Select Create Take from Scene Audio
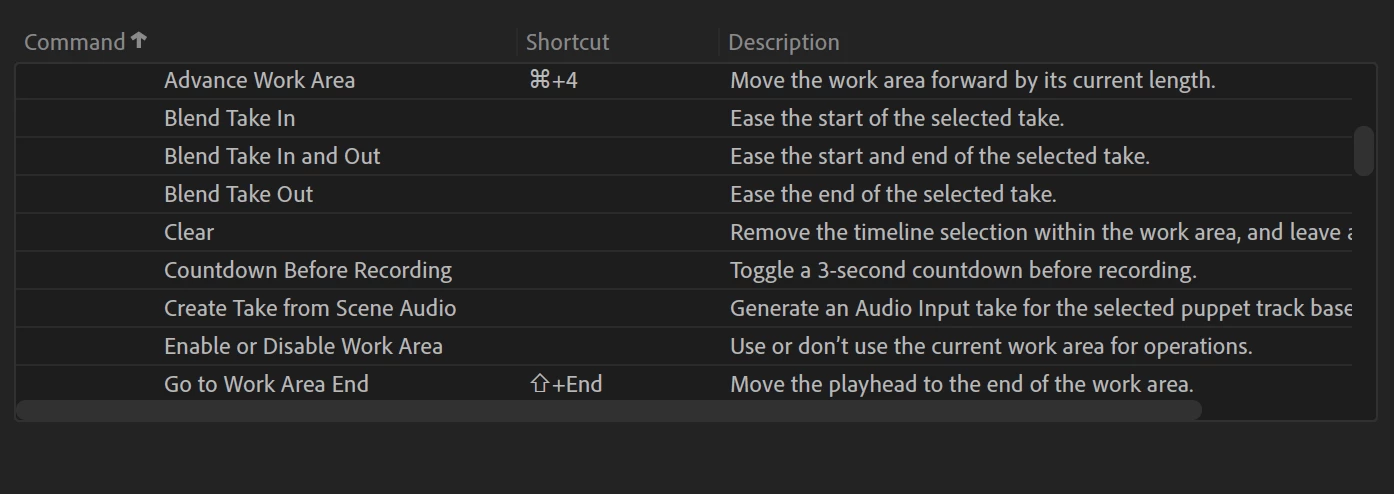1394x494 pixels. click(310, 308)
